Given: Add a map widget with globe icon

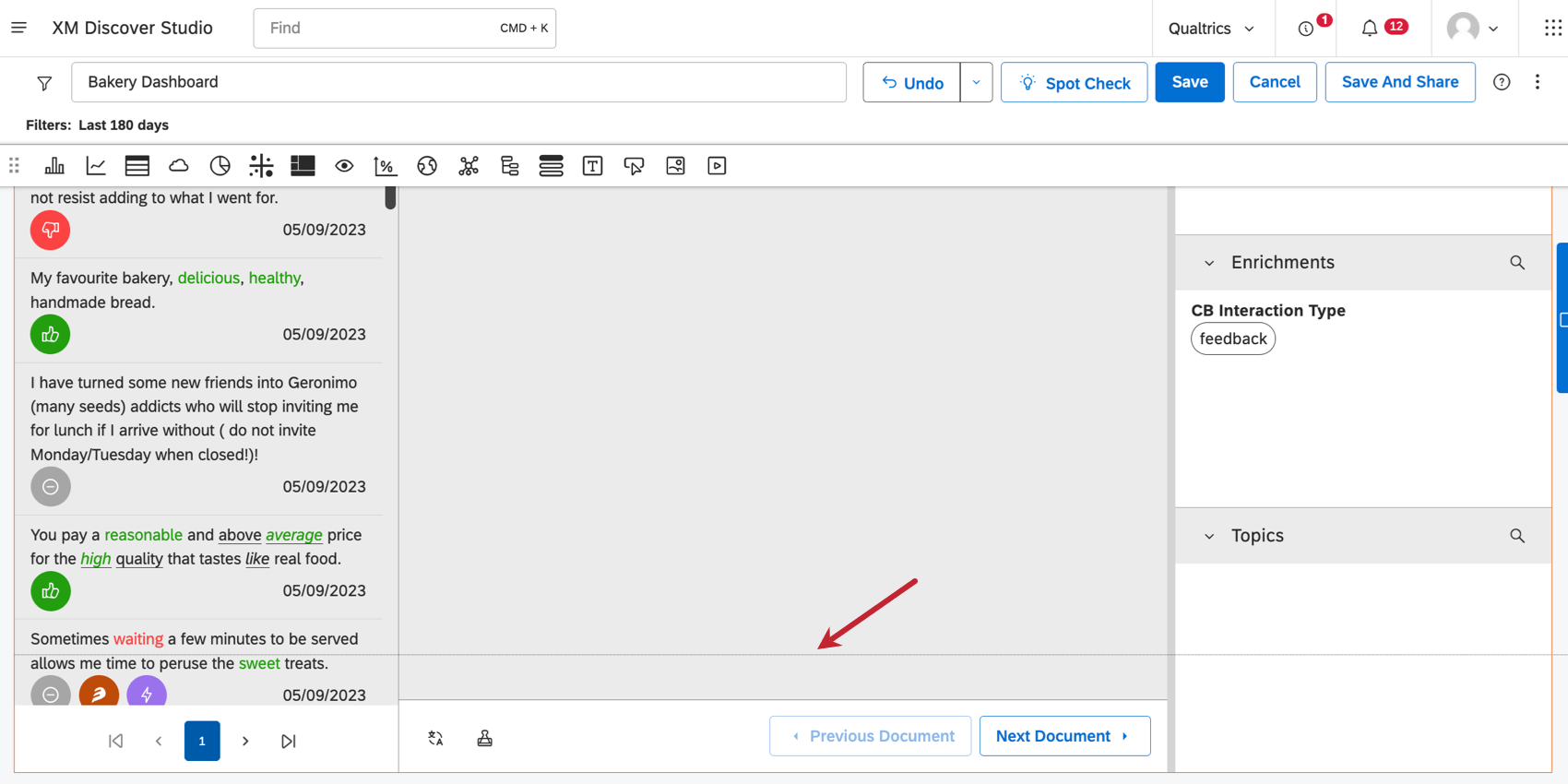Looking at the screenshot, I should pos(426,166).
